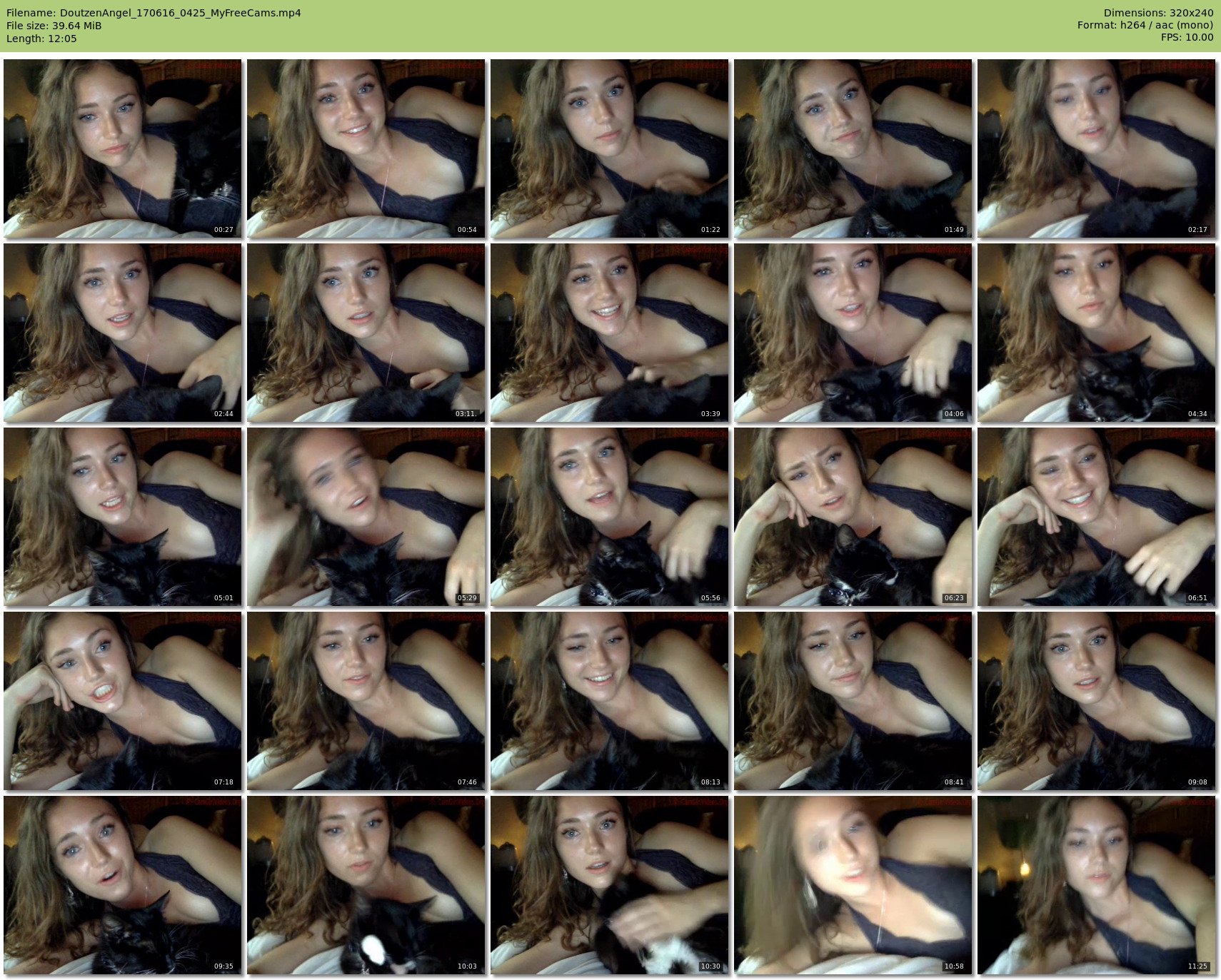
Task: Open the thumbnail at 03:11
Action: coord(366,333)
